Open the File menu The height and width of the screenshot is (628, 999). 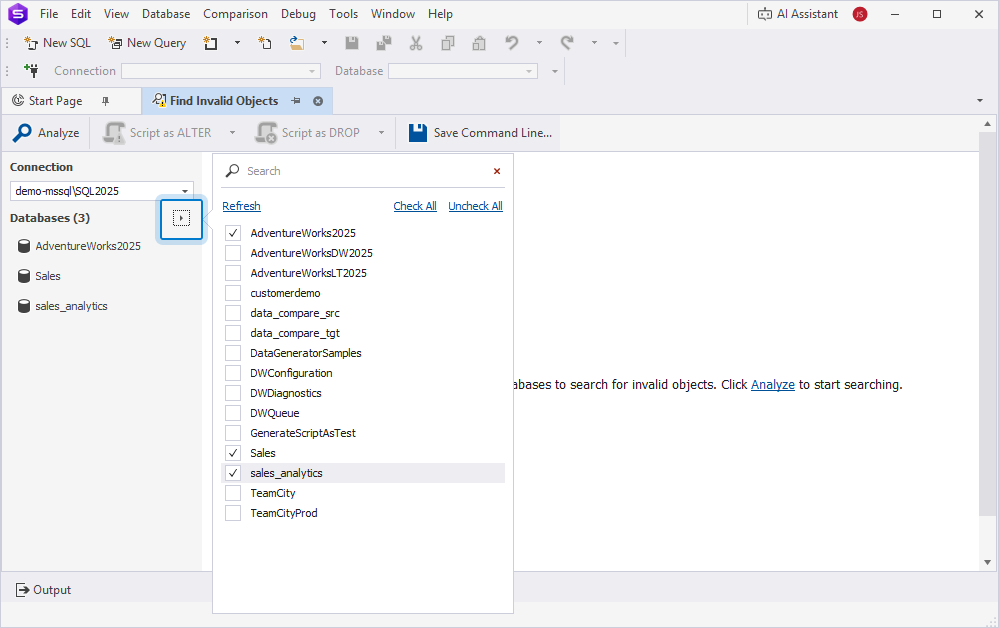click(49, 13)
